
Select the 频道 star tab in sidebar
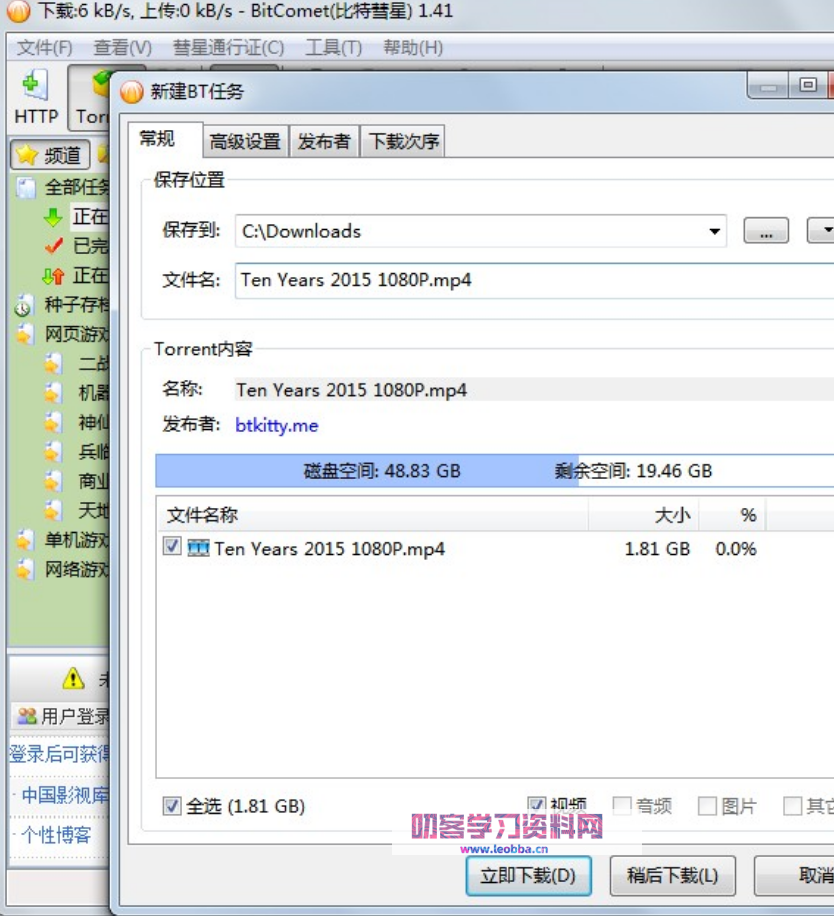coord(50,155)
